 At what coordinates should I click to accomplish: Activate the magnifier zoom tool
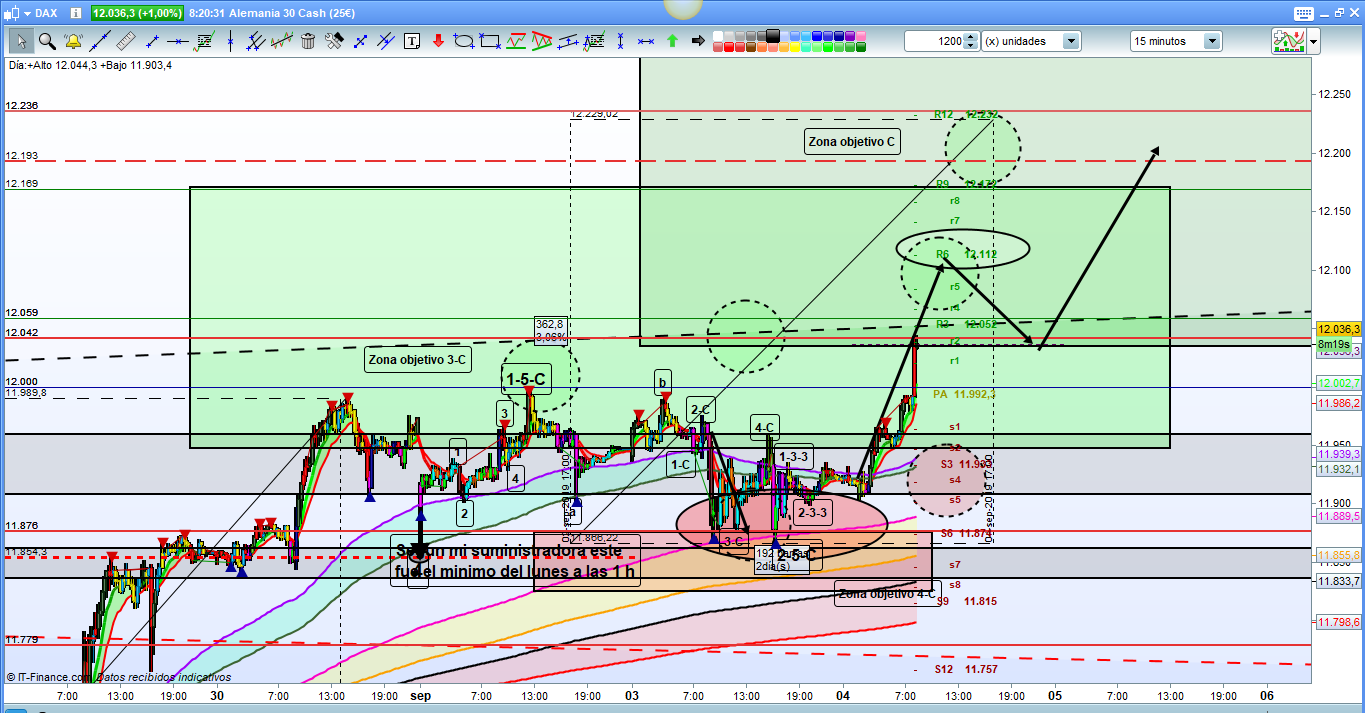pyautogui.click(x=47, y=41)
